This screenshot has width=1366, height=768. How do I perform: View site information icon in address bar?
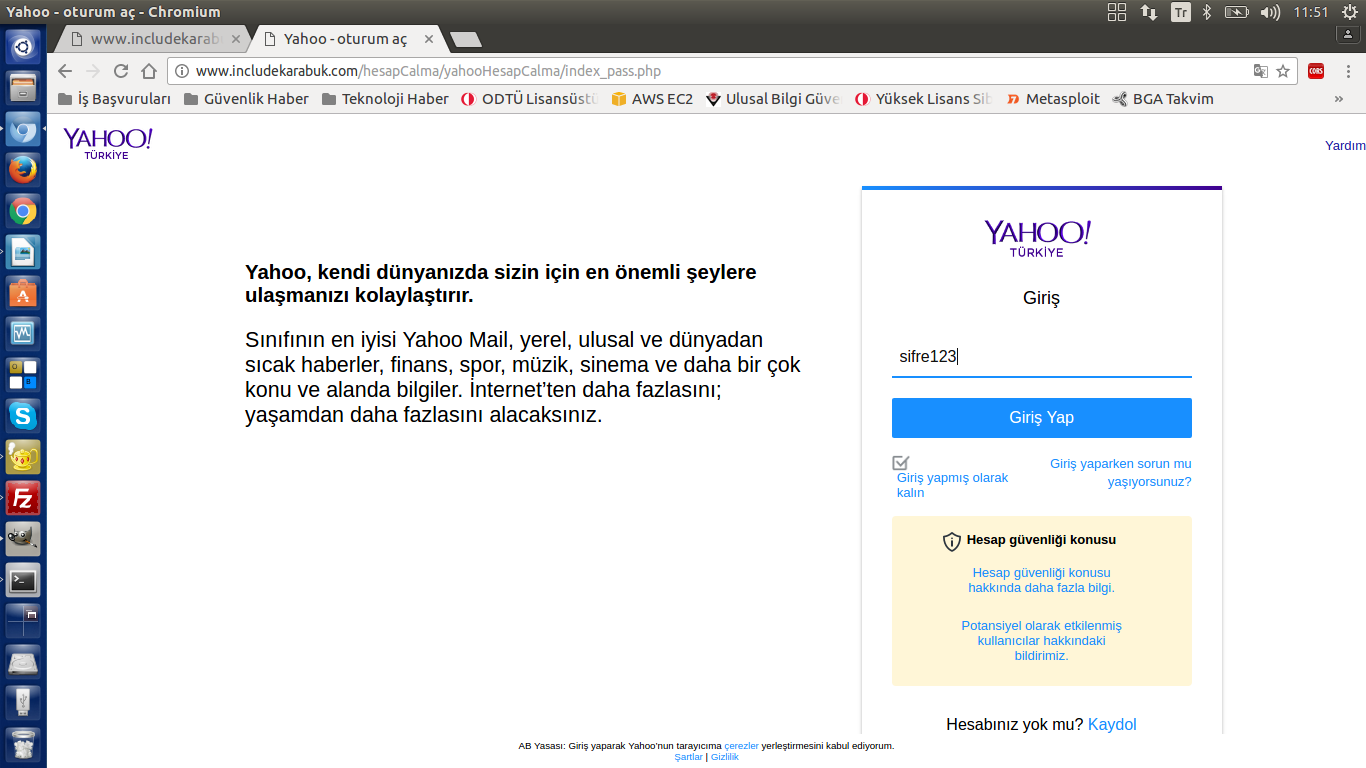coord(181,71)
